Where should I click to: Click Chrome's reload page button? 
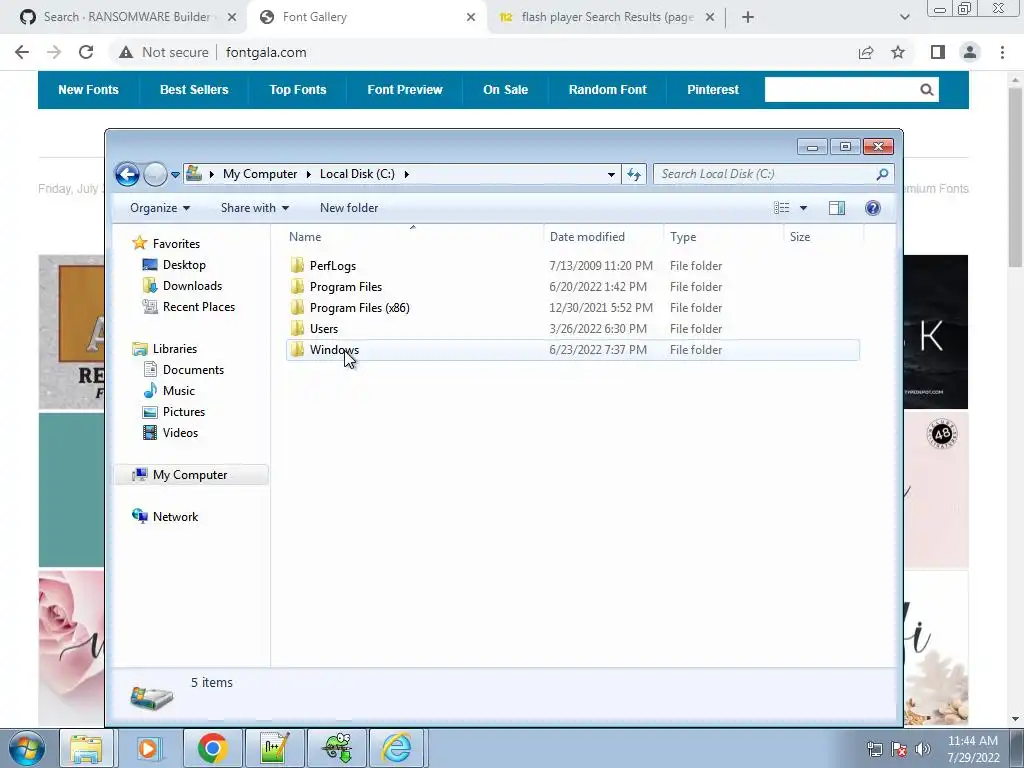coord(86,52)
